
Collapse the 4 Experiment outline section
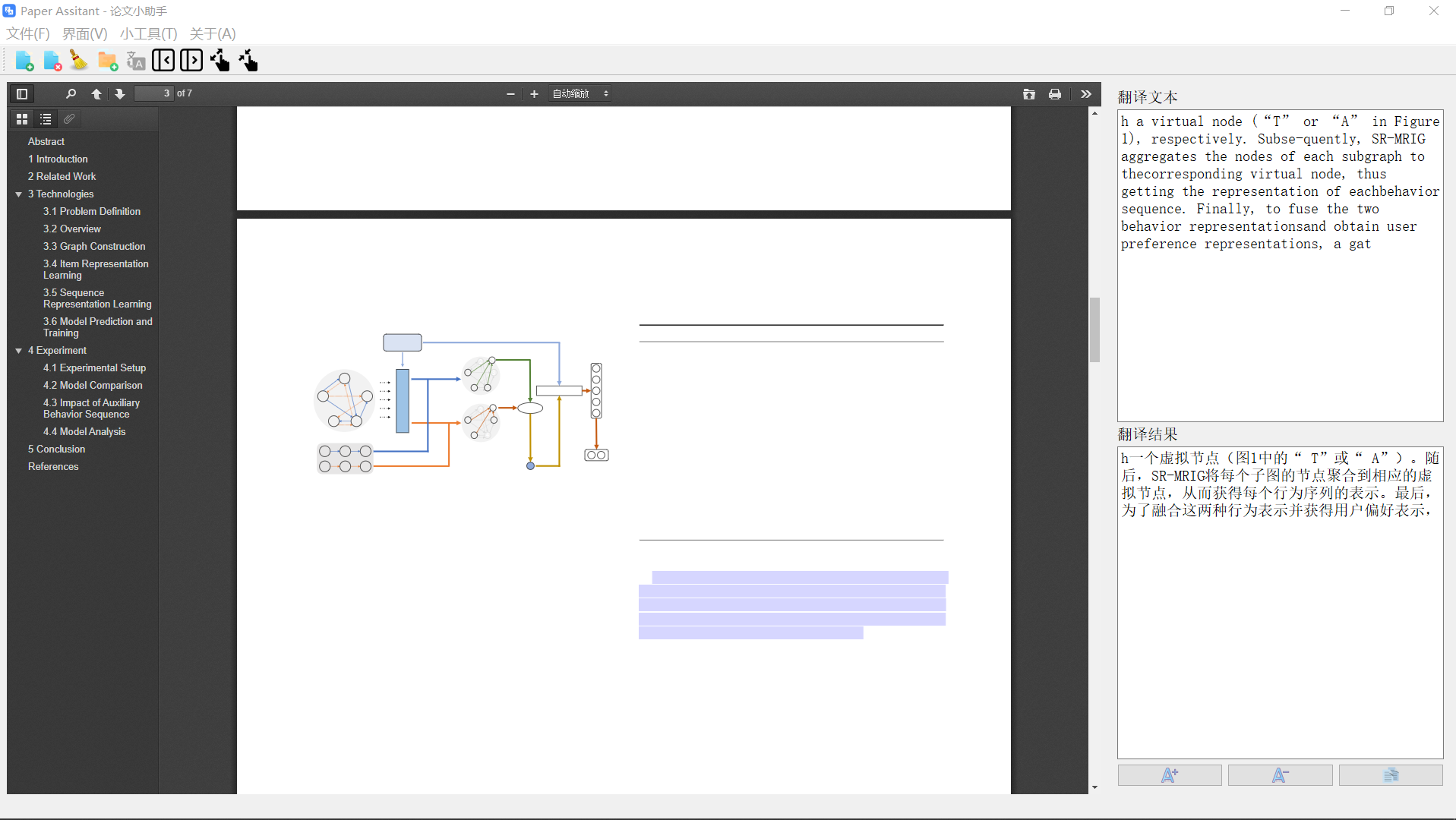click(18, 351)
